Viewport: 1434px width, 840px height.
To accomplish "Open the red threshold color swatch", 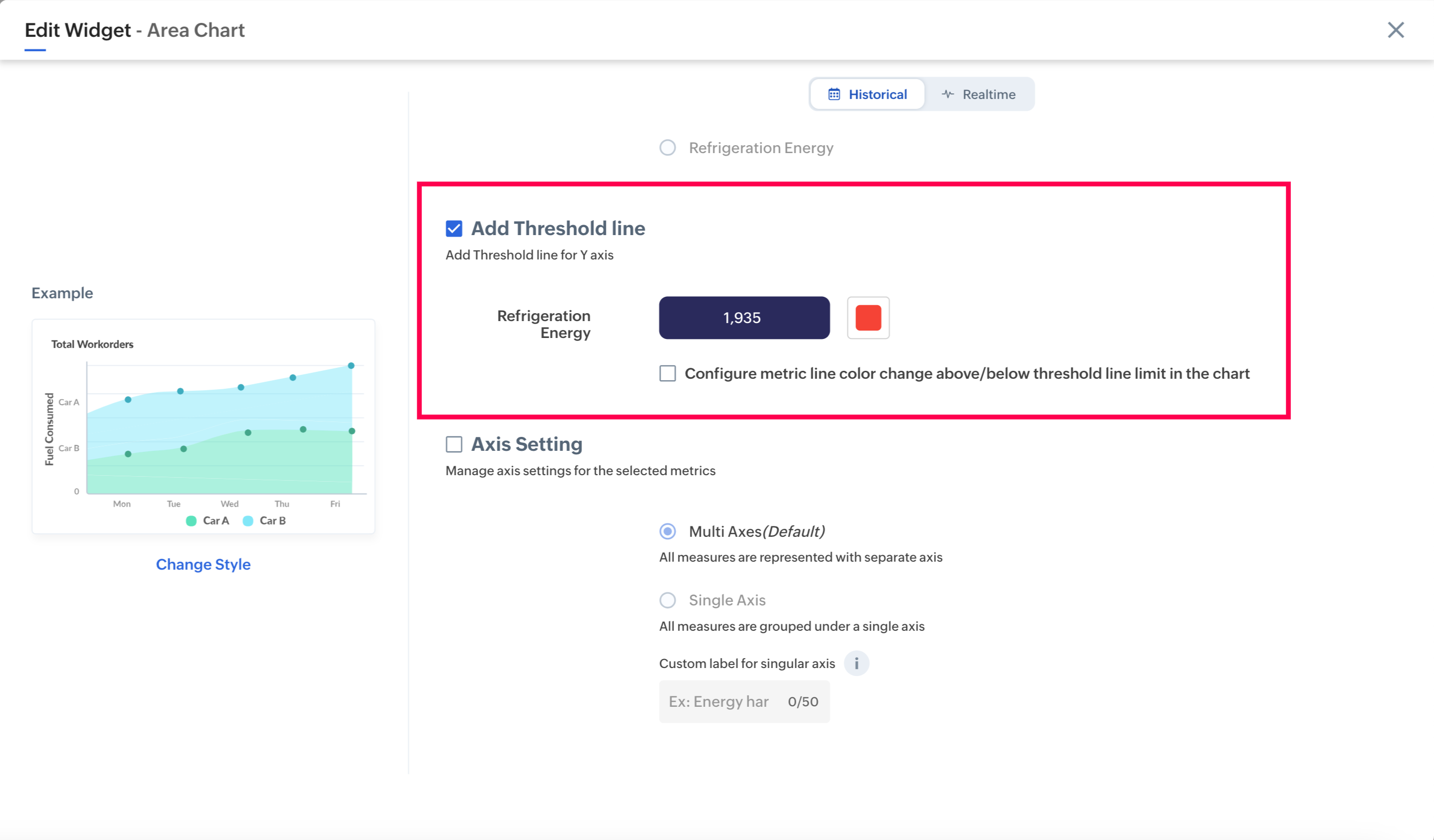I will click(868, 318).
